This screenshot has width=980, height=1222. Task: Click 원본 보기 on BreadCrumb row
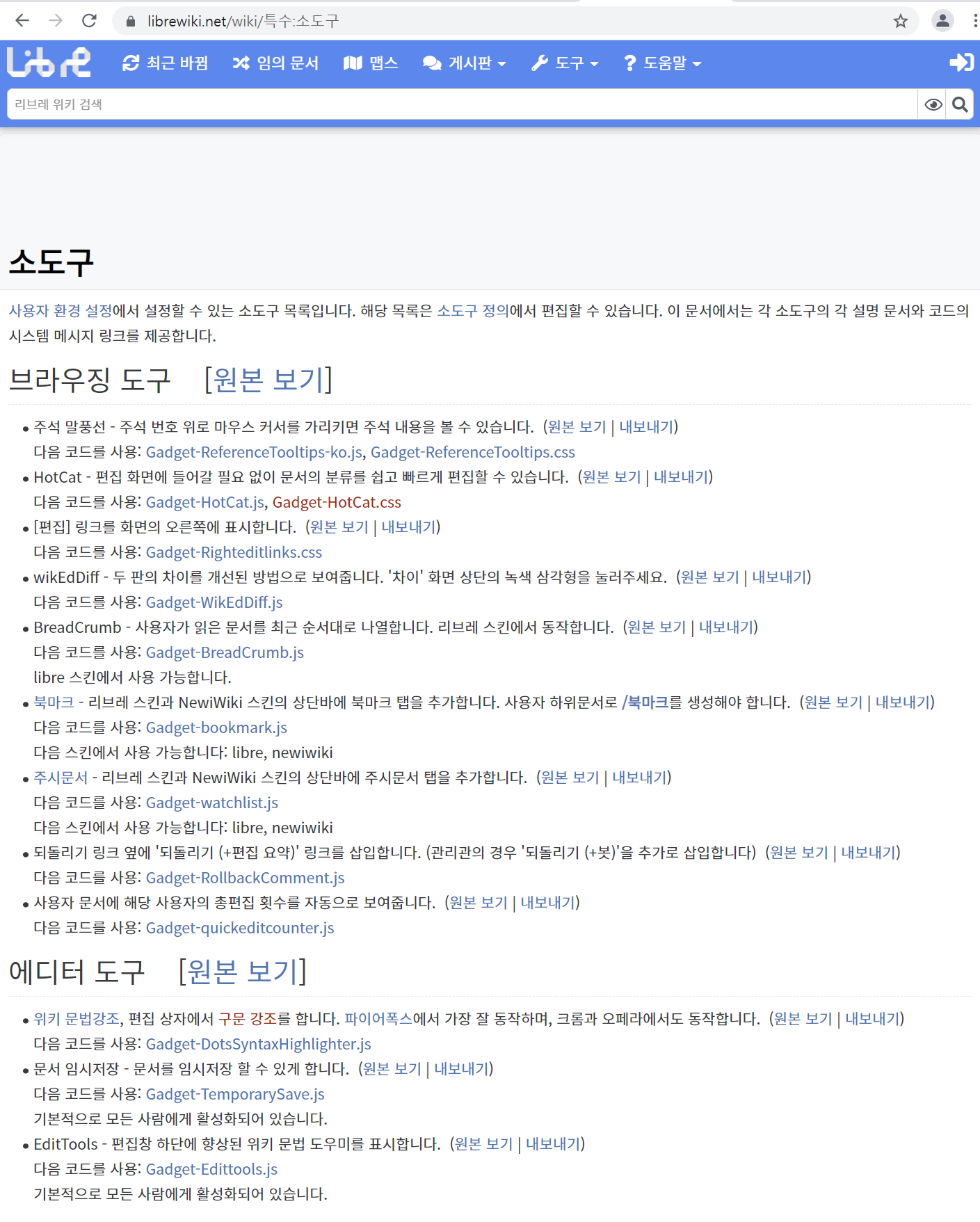point(657,627)
